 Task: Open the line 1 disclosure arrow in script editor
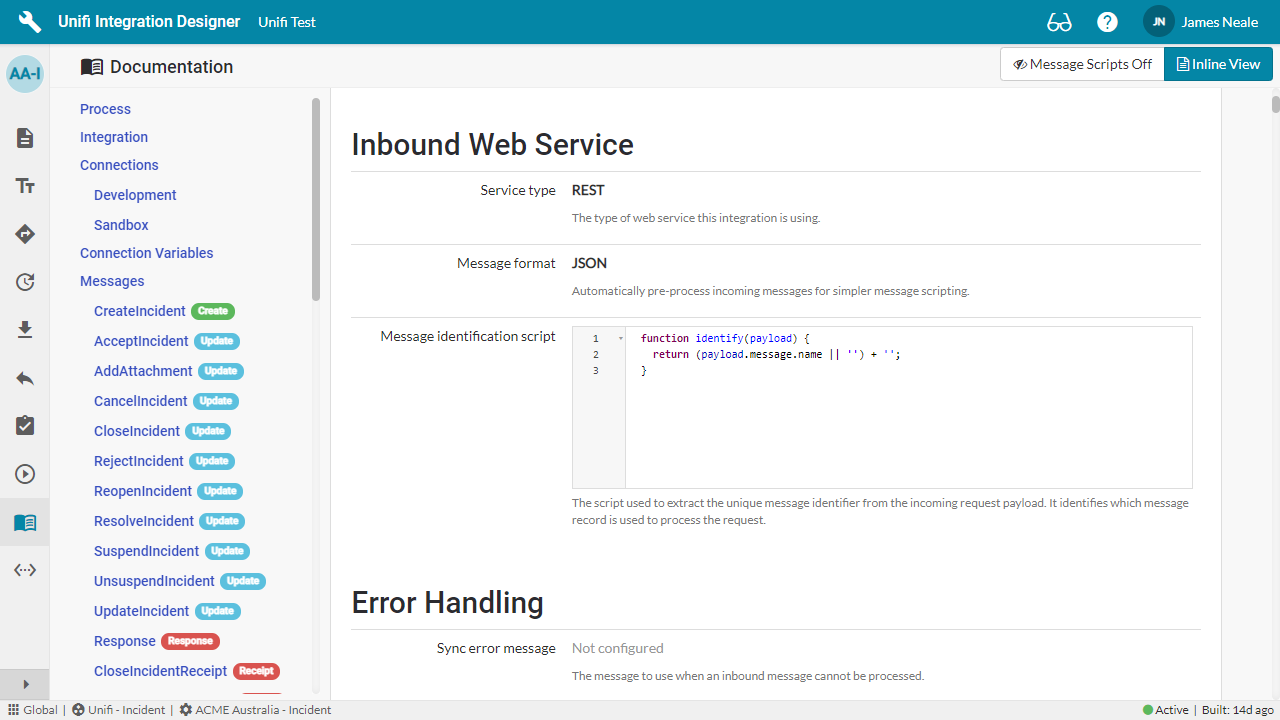pos(619,338)
